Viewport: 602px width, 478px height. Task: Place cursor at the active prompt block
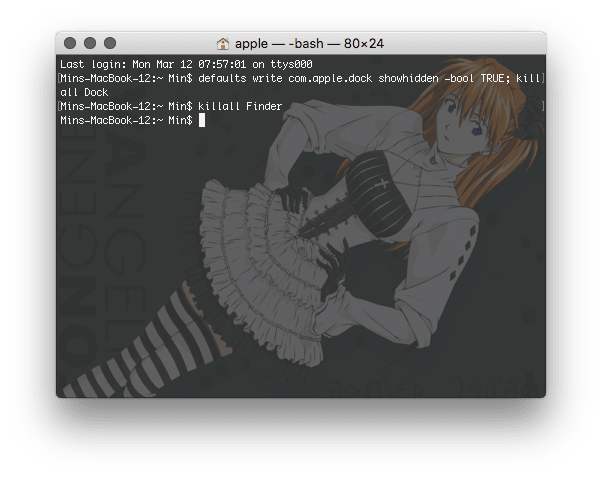pyautogui.click(x=202, y=120)
